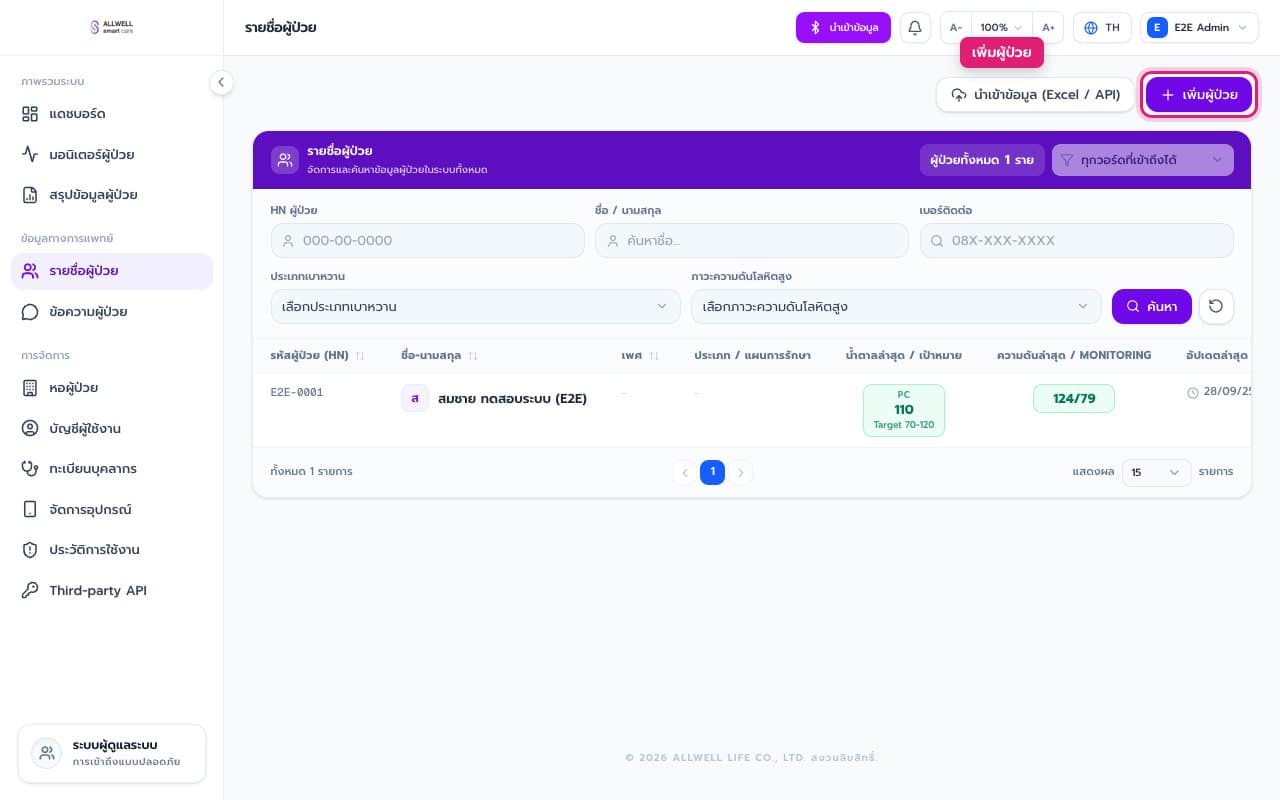Click the ประวัติการใช้งาน shield icon
1280x800 pixels.
click(x=30, y=550)
